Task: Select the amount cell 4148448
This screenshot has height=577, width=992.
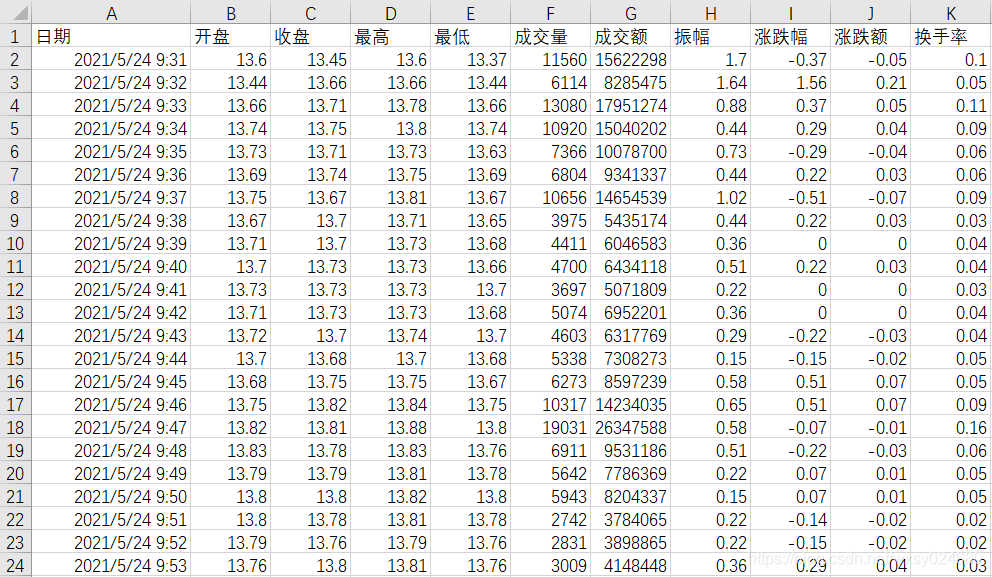Action: tap(631, 566)
